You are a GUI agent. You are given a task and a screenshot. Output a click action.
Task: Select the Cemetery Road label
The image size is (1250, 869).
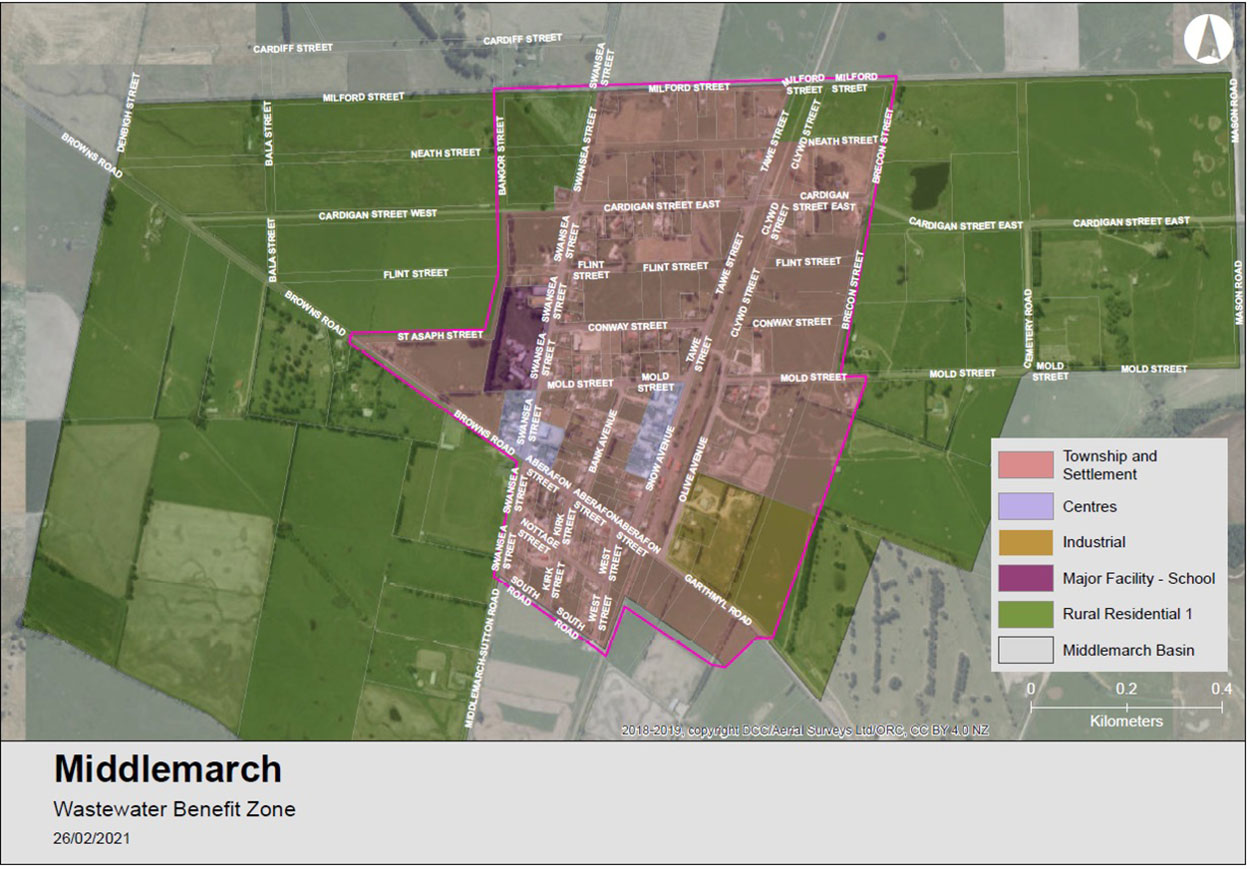click(x=1027, y=328)
